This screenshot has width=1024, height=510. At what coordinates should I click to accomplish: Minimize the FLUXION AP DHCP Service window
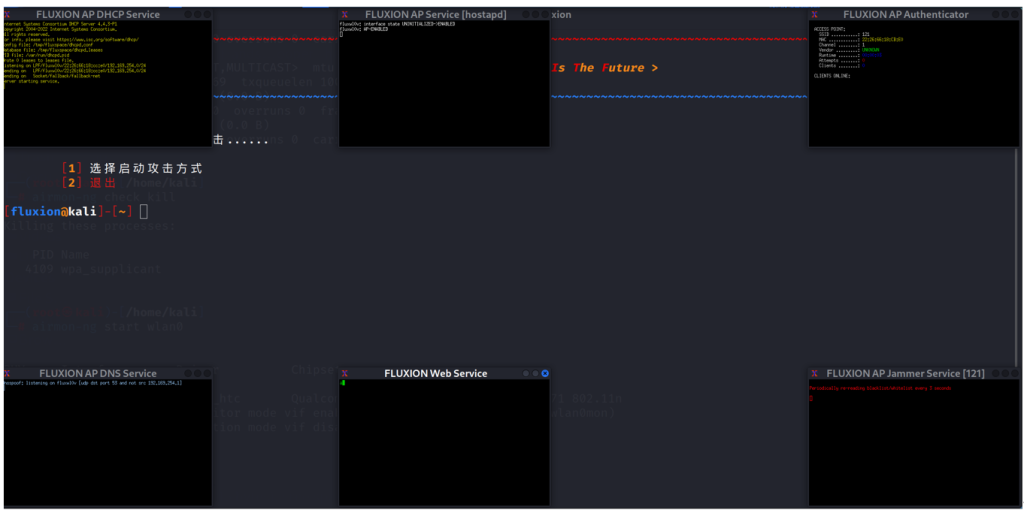(188, 14)
